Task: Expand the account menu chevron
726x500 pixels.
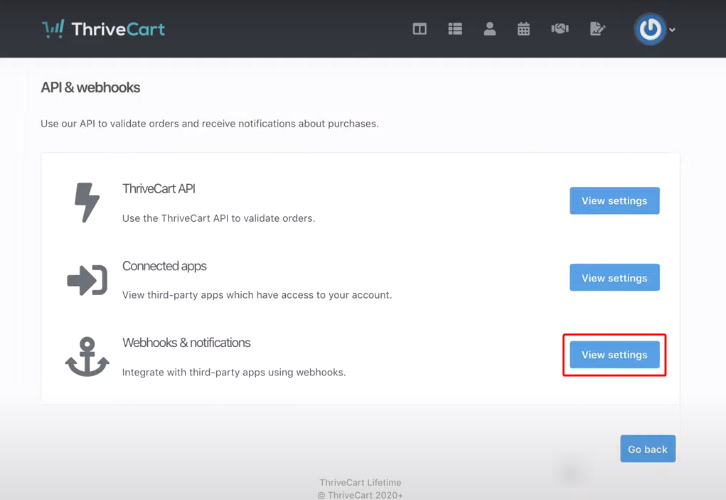Action: (672, 30)
